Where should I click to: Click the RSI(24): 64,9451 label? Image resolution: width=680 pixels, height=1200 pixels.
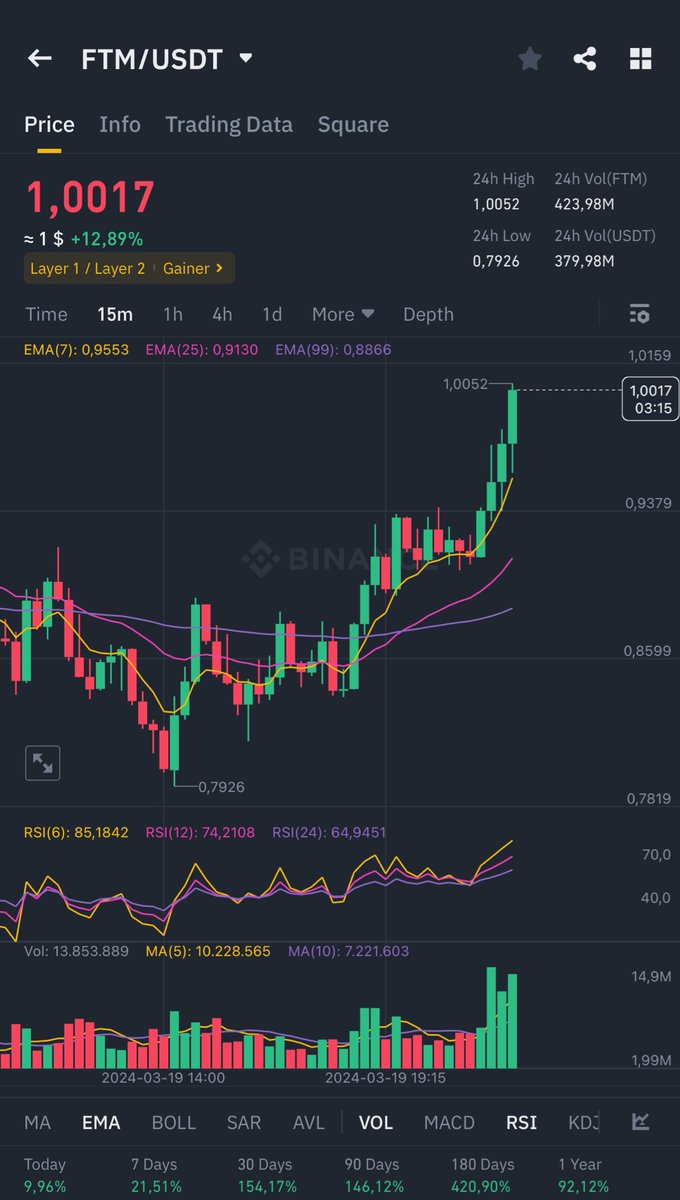coord(329,832)
